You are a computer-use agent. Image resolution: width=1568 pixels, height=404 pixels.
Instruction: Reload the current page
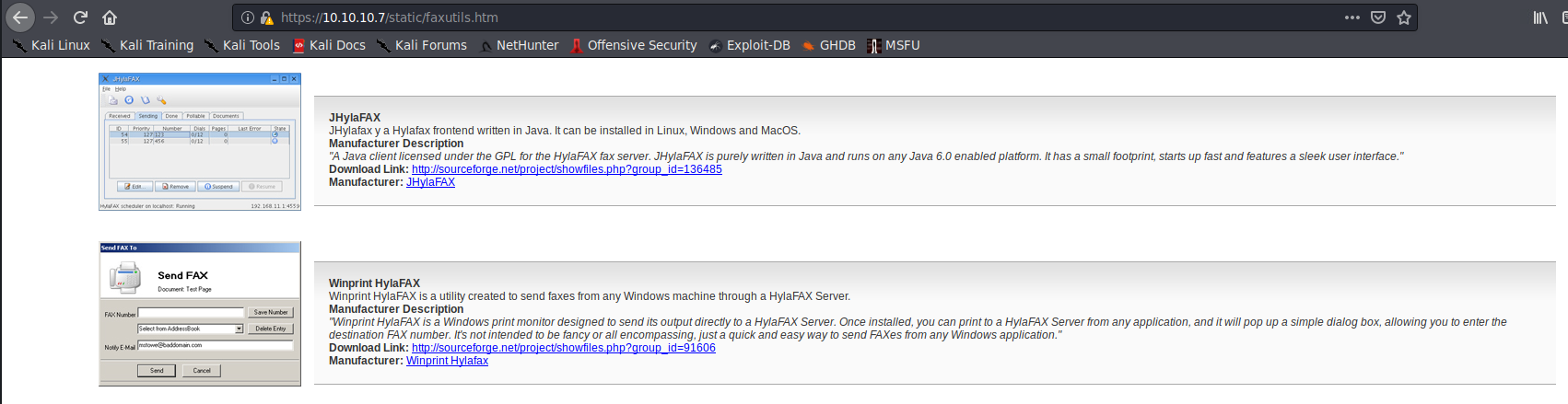[x=80, y=17]
